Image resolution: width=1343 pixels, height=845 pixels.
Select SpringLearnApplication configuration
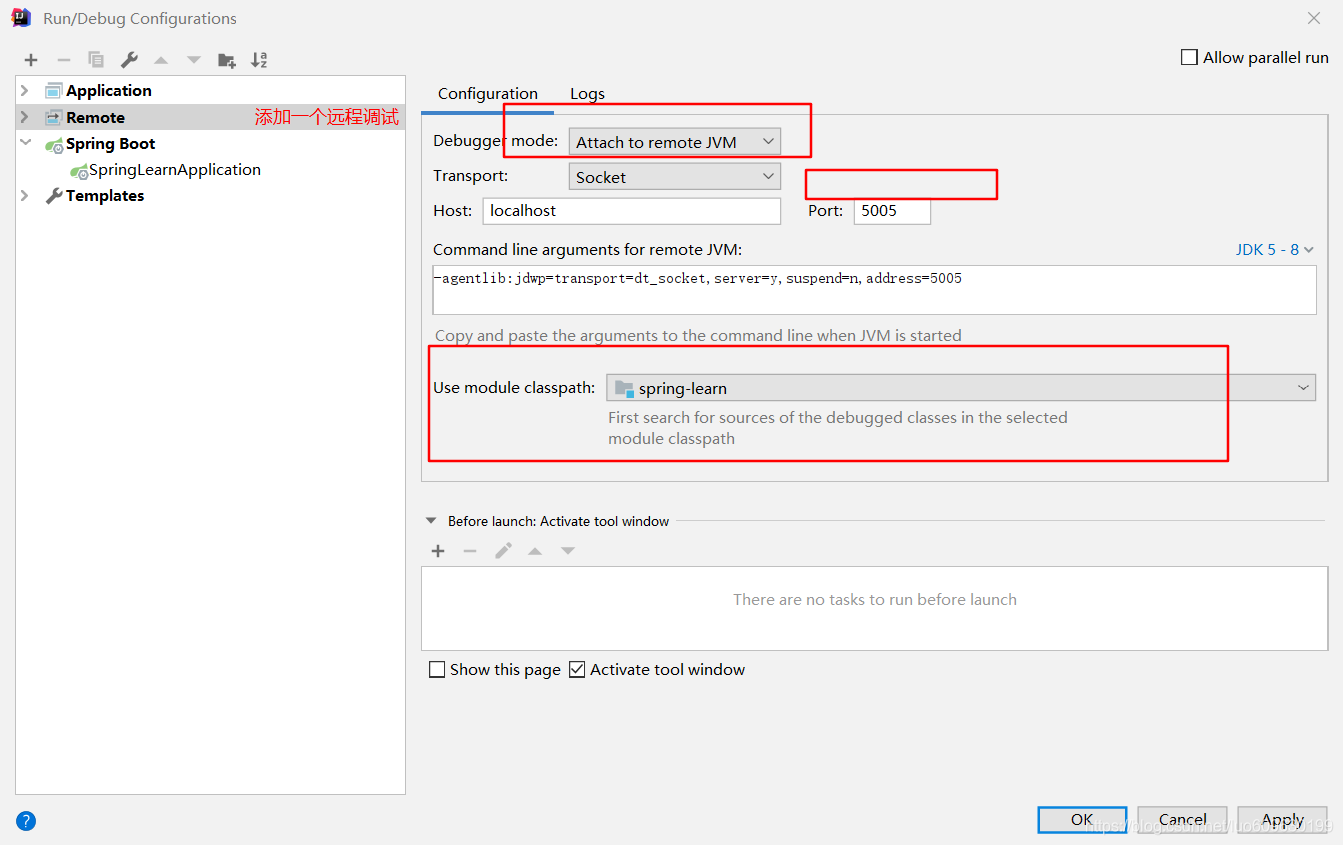pos(210,170)
